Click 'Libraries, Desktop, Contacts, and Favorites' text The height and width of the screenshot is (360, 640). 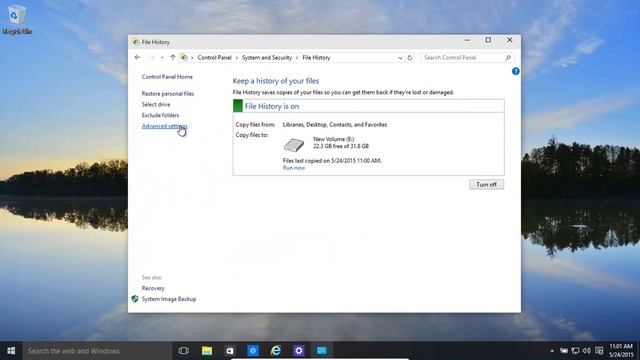pos(335,124)
